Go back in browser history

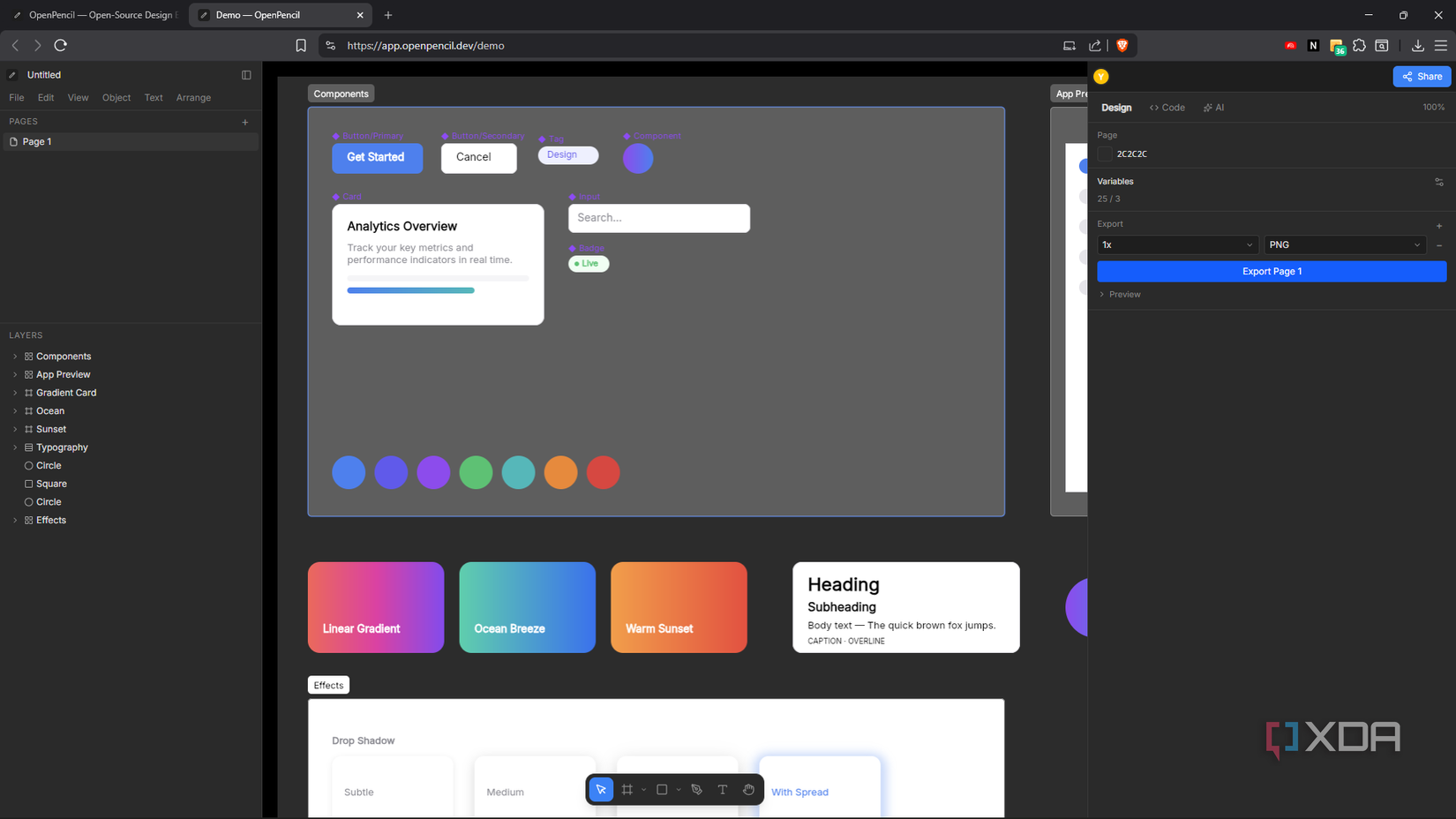(x=15, y=45)
